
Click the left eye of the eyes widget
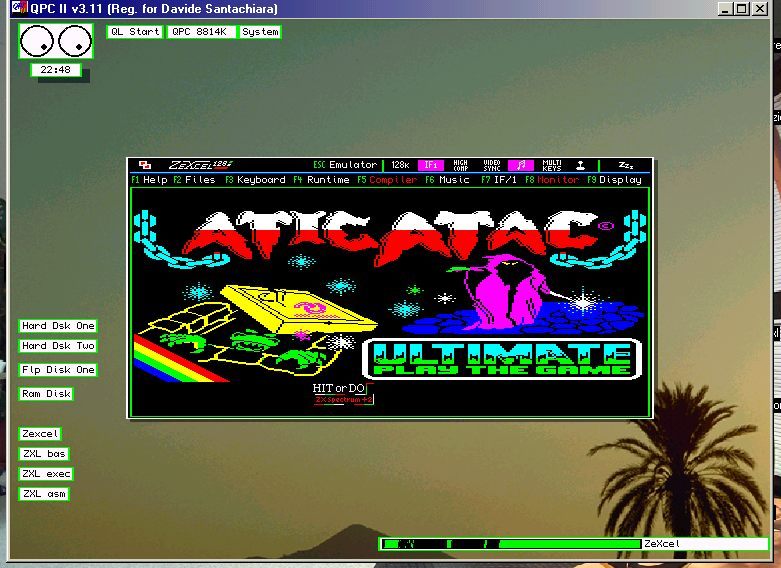(37, 41)
